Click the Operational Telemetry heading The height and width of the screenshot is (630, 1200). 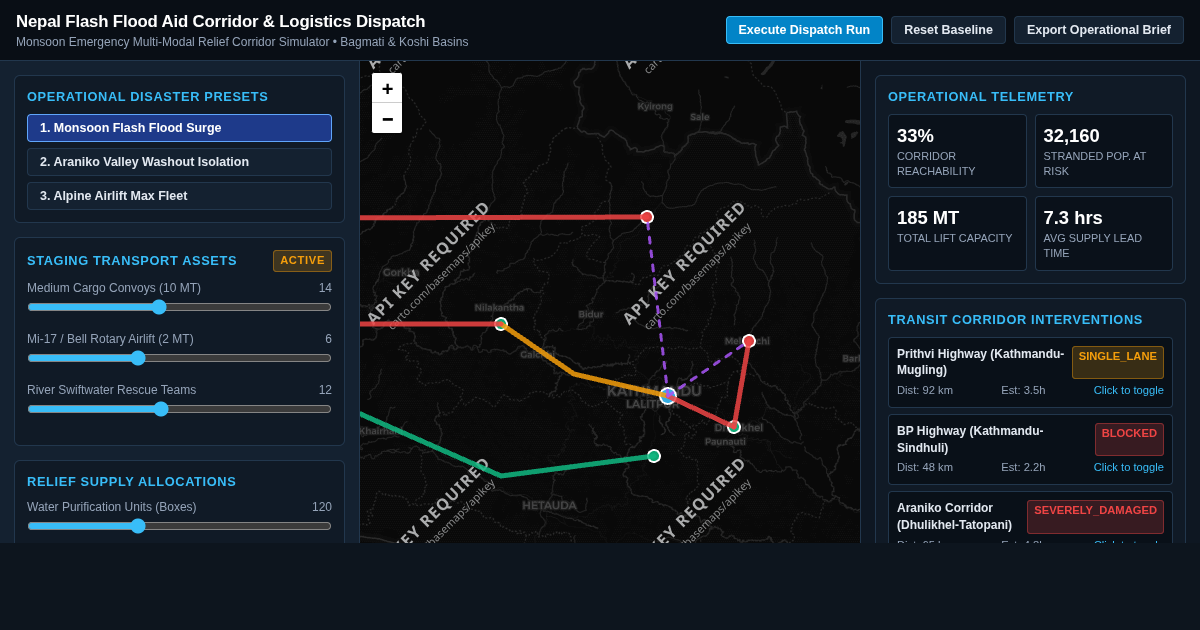pyautogui.click(x=981, y=97)
